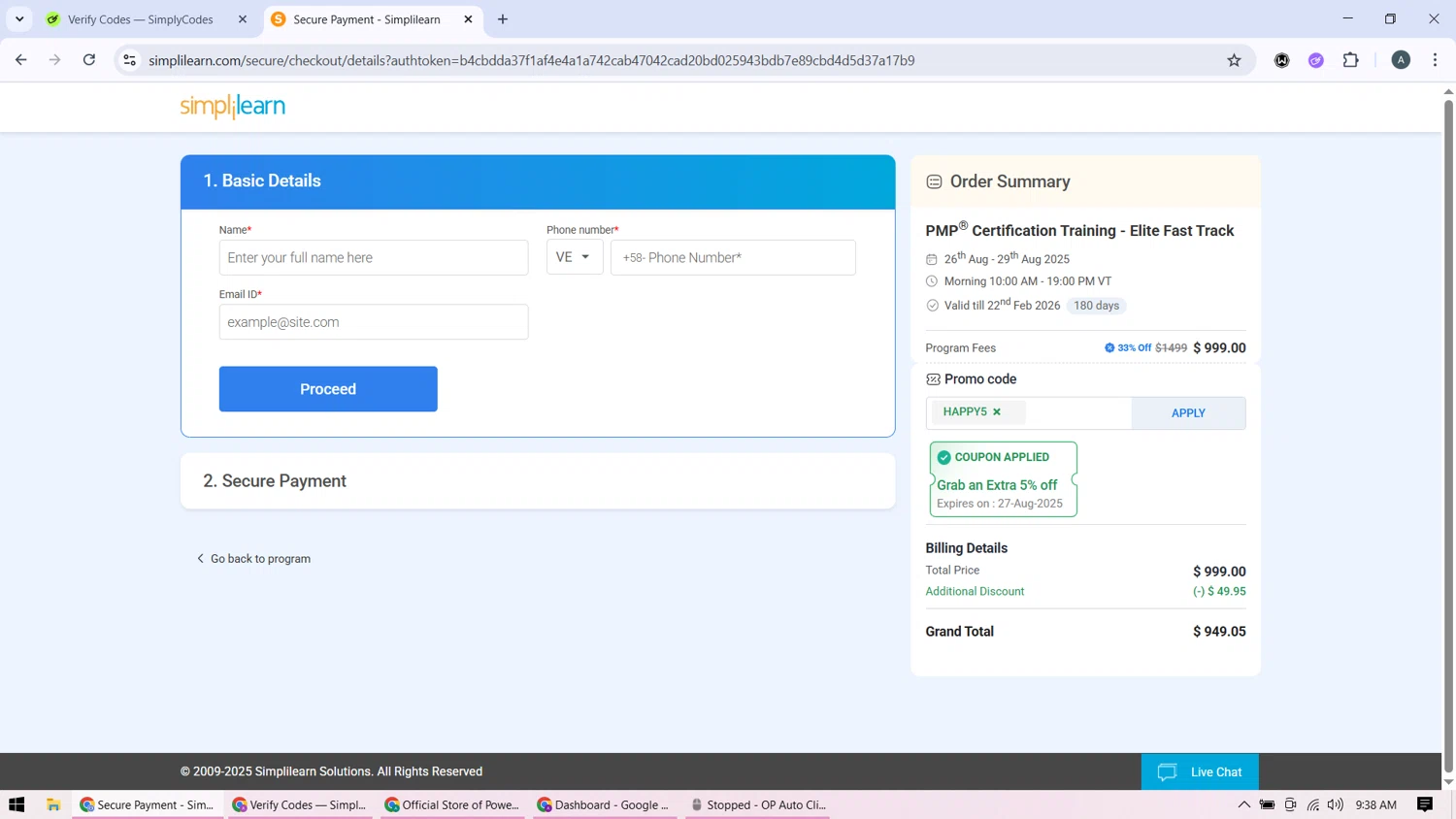Image resolution: width=1456 pixels, height=819 pixels.
Task: Open the dark round extension icon
Action: 1282,60
